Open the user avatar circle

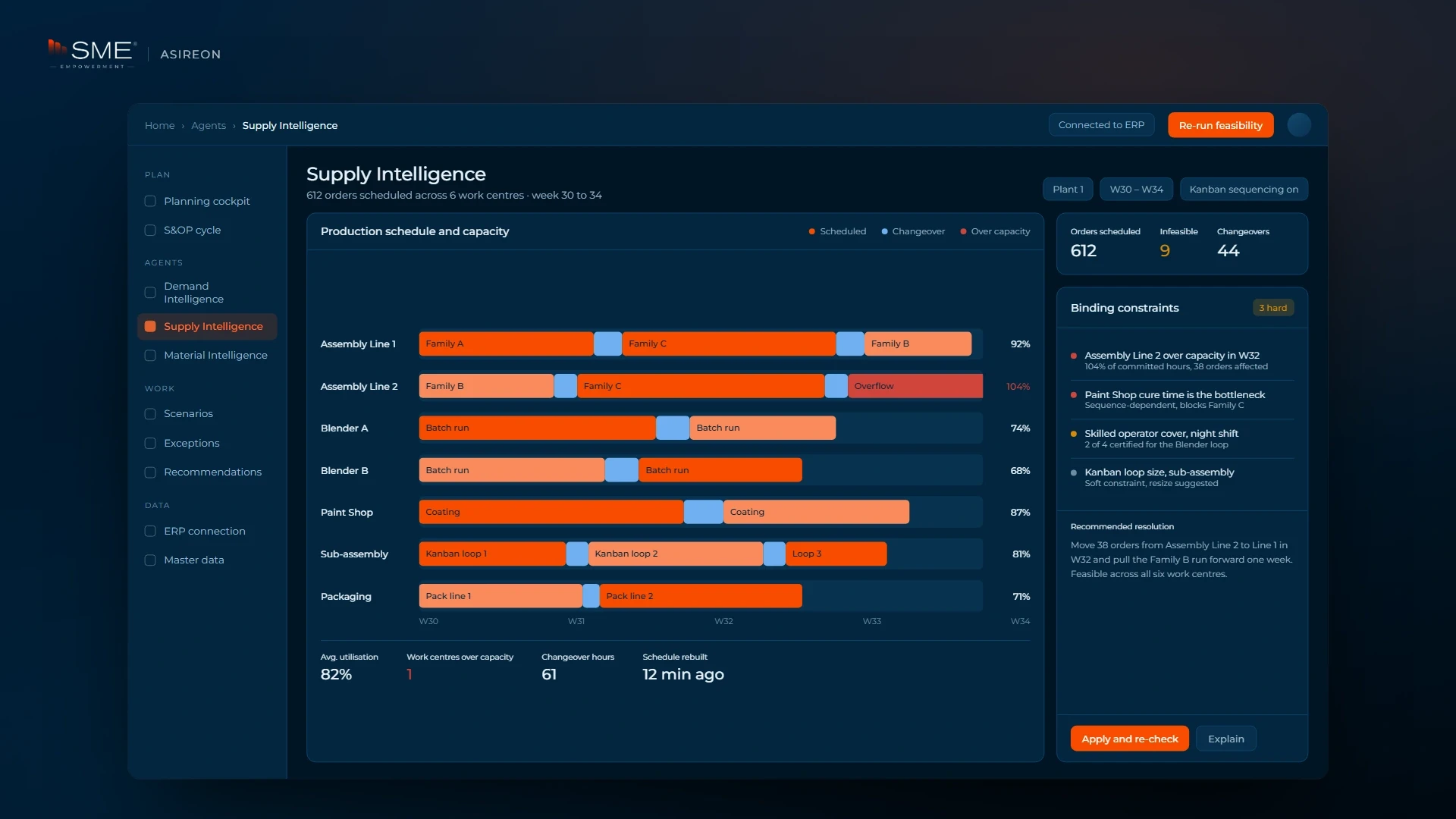(x=1299, y=125)
